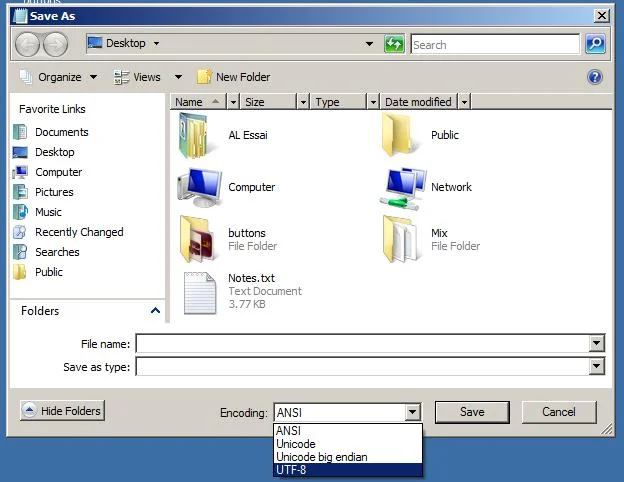
Task: Collapse the Folders pane chevron
Action: point(155,311)
